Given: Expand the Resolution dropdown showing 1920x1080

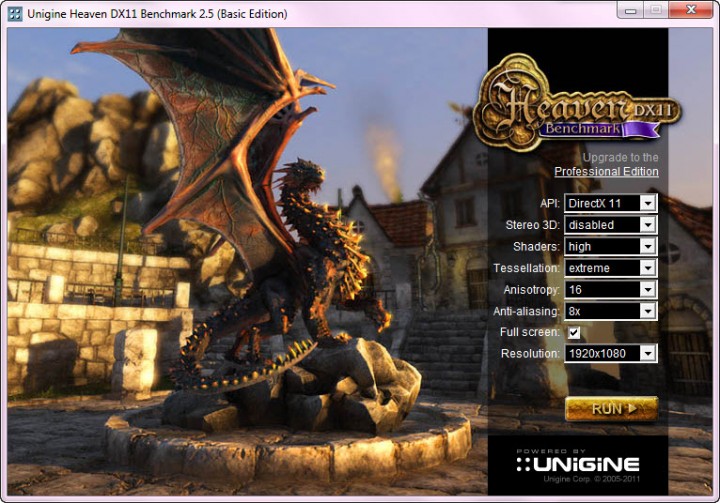Looking at the screenshot, I should point(611,353).
